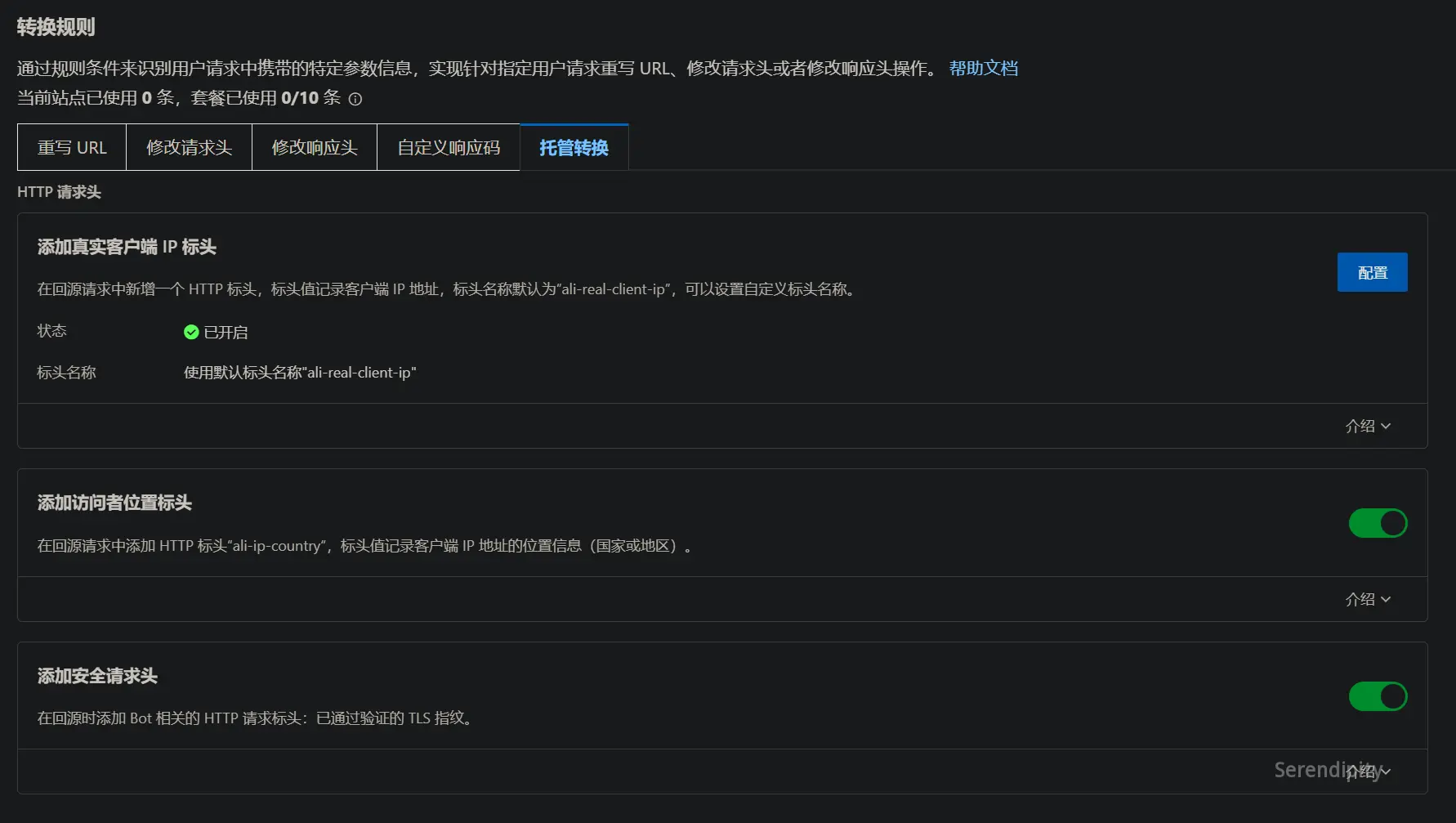
Task: Click 添加访问者位置标头 heading
Action: point(114,503)
